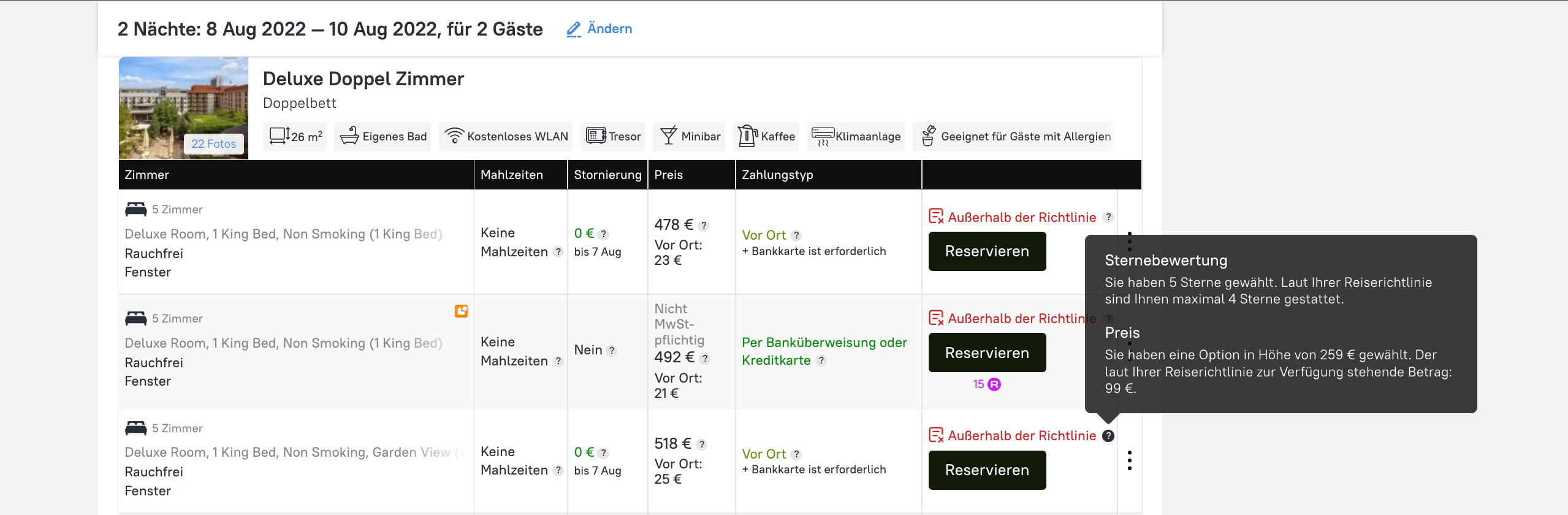This screenshot has height=515, width=1568.
Task: Click help icon next to Nein cancellation
Action: (x=611, y=351)
